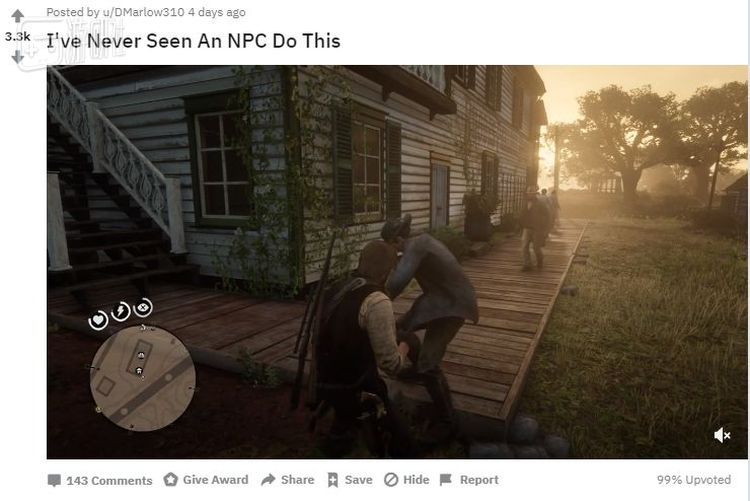Click the 3.3k vote score
The width and height of the screenshot is (750, 501).
[18, 36]
